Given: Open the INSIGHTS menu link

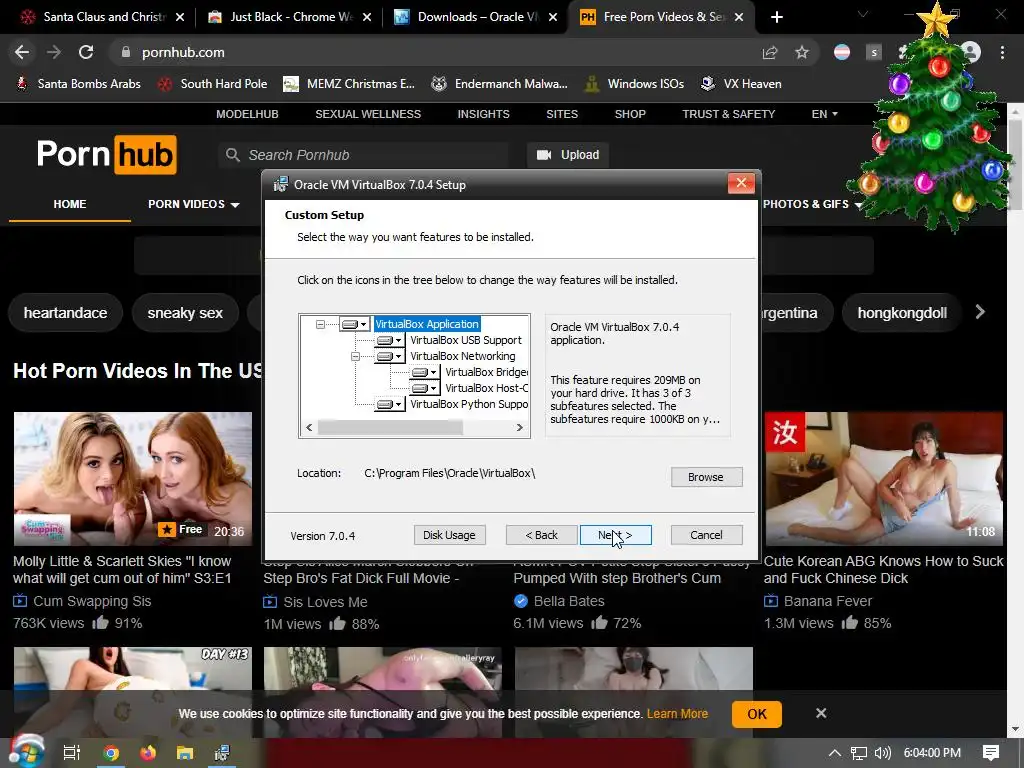Looking at the screenshot, I should pyautogui.click(x=483, y=114).
